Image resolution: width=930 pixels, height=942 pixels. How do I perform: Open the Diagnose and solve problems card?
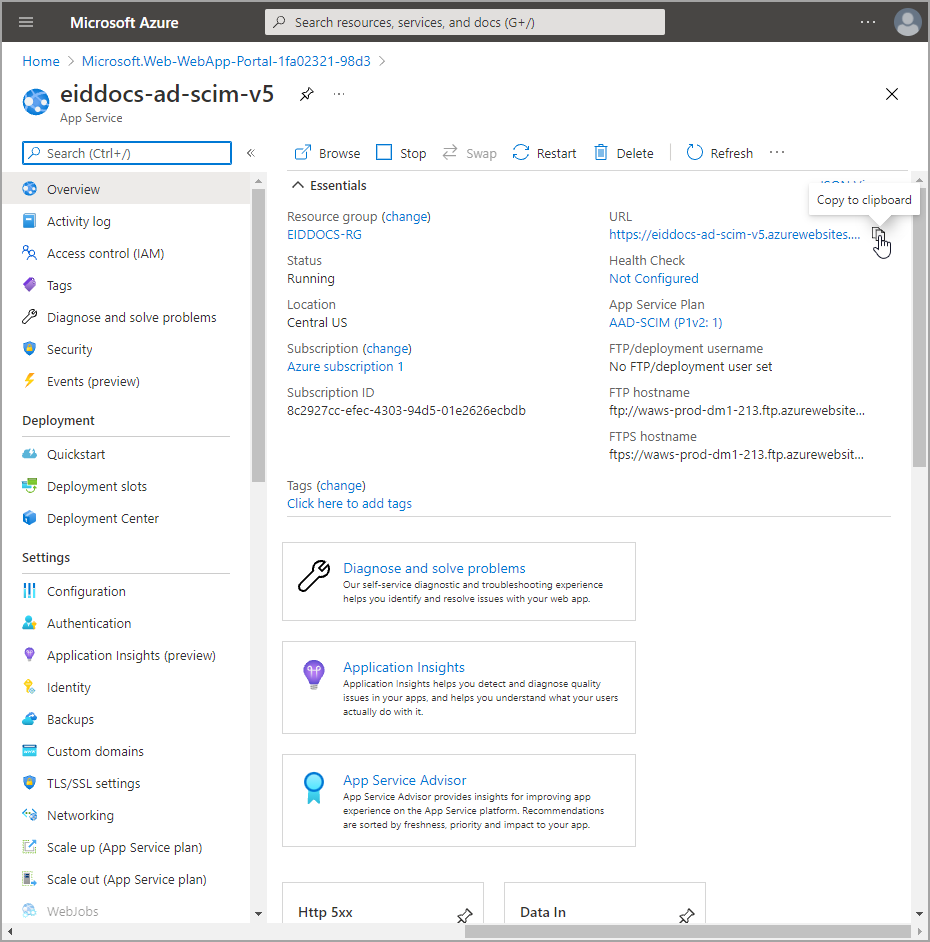pyautogui.click(x=434, y=568)
